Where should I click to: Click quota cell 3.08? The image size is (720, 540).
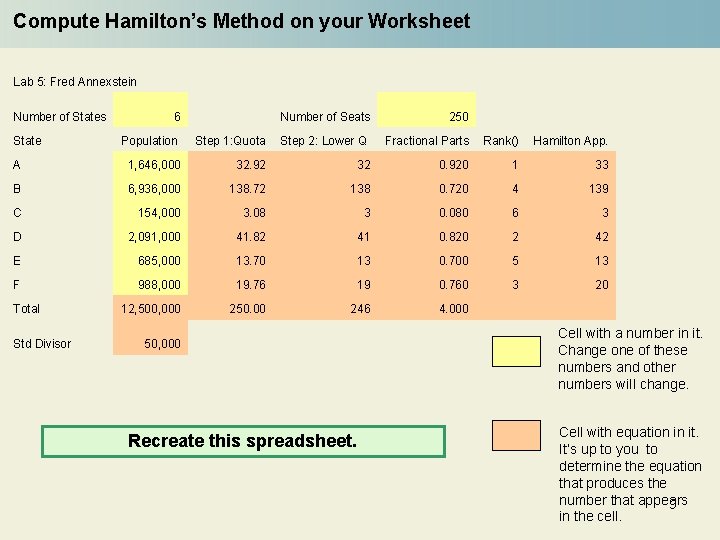pyautogui.click(x=254, y=213)
